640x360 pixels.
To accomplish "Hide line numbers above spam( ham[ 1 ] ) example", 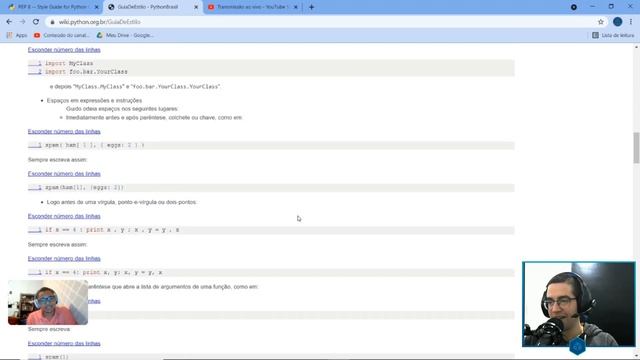I will pos(64,131).
